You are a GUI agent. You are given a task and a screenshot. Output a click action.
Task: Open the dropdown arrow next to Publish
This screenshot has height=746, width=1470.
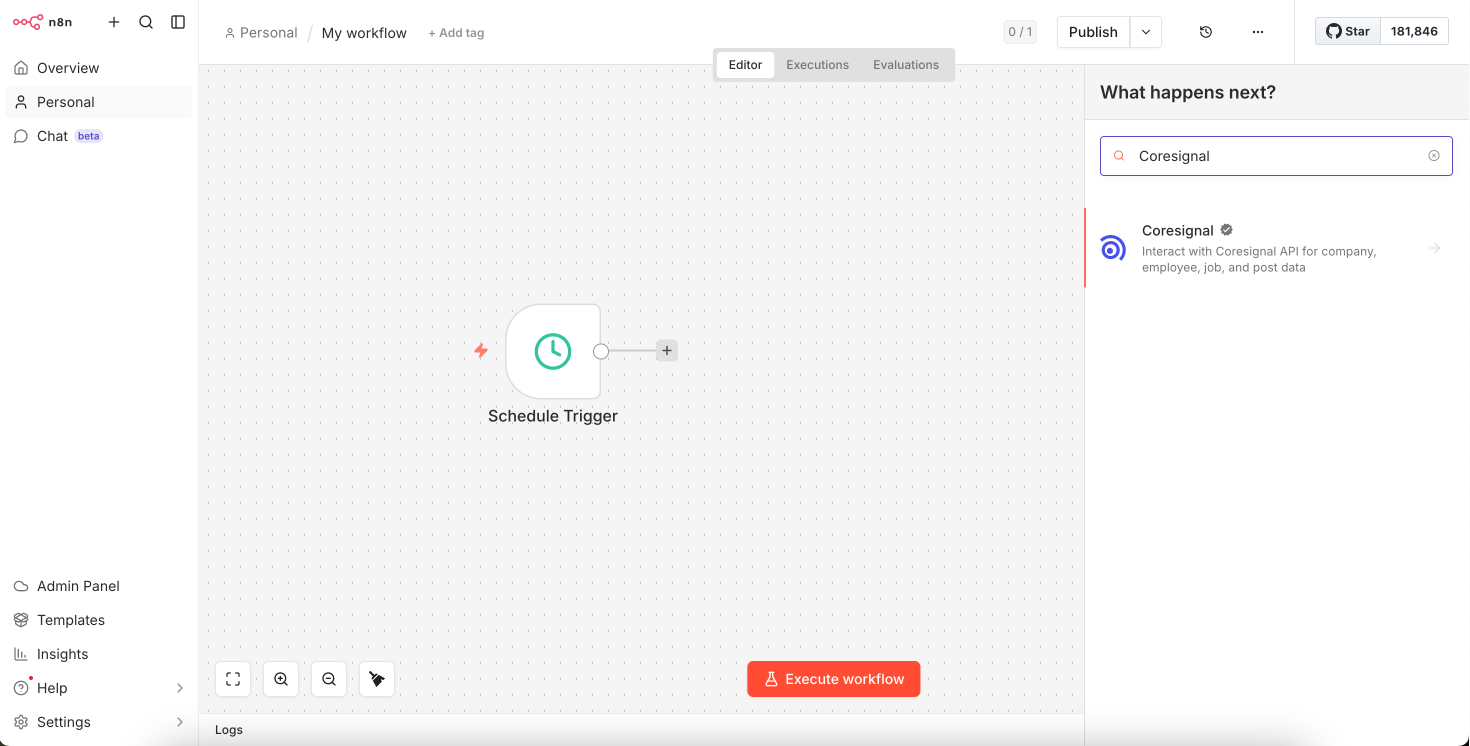point(1146,32)
